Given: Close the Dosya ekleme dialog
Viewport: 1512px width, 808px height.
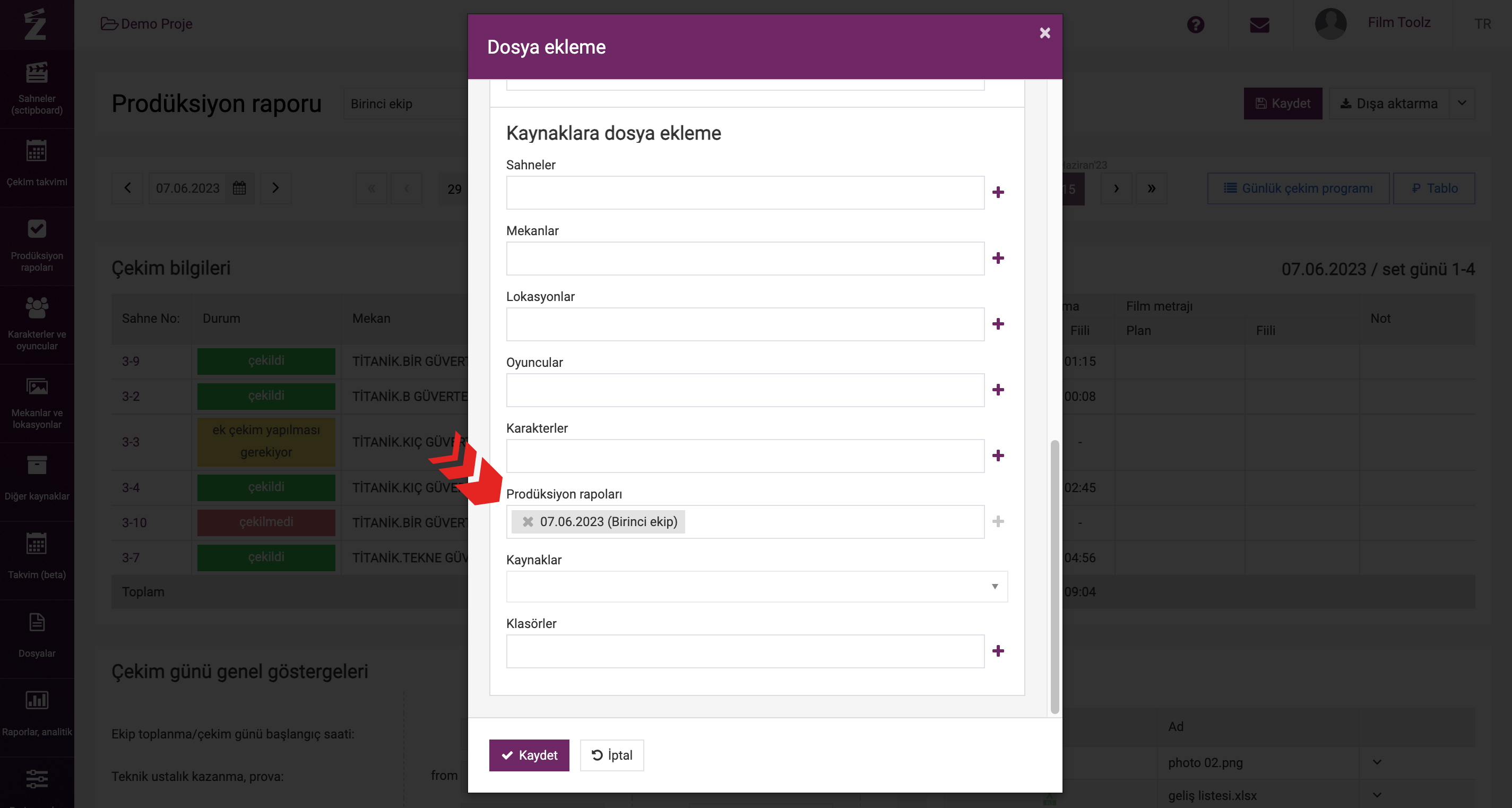Looking at the screenshot, I should click(x=1044, y=33).
